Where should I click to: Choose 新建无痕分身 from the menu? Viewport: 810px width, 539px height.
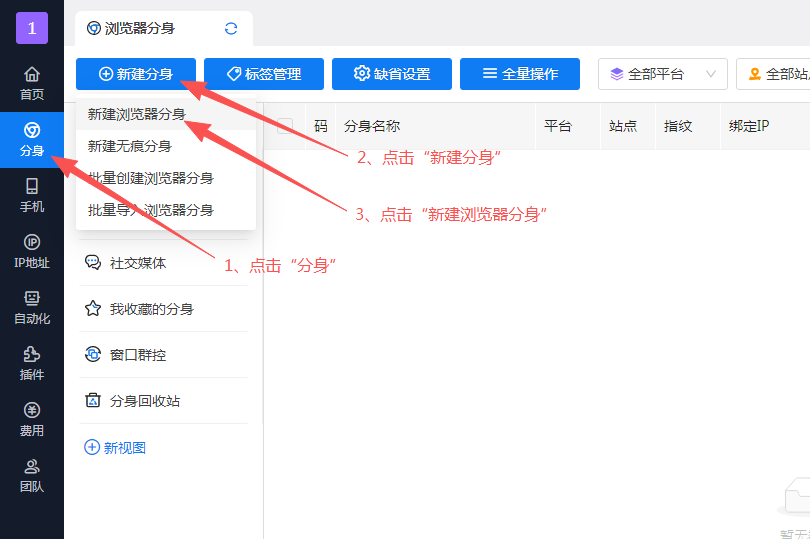pos(166,146)
